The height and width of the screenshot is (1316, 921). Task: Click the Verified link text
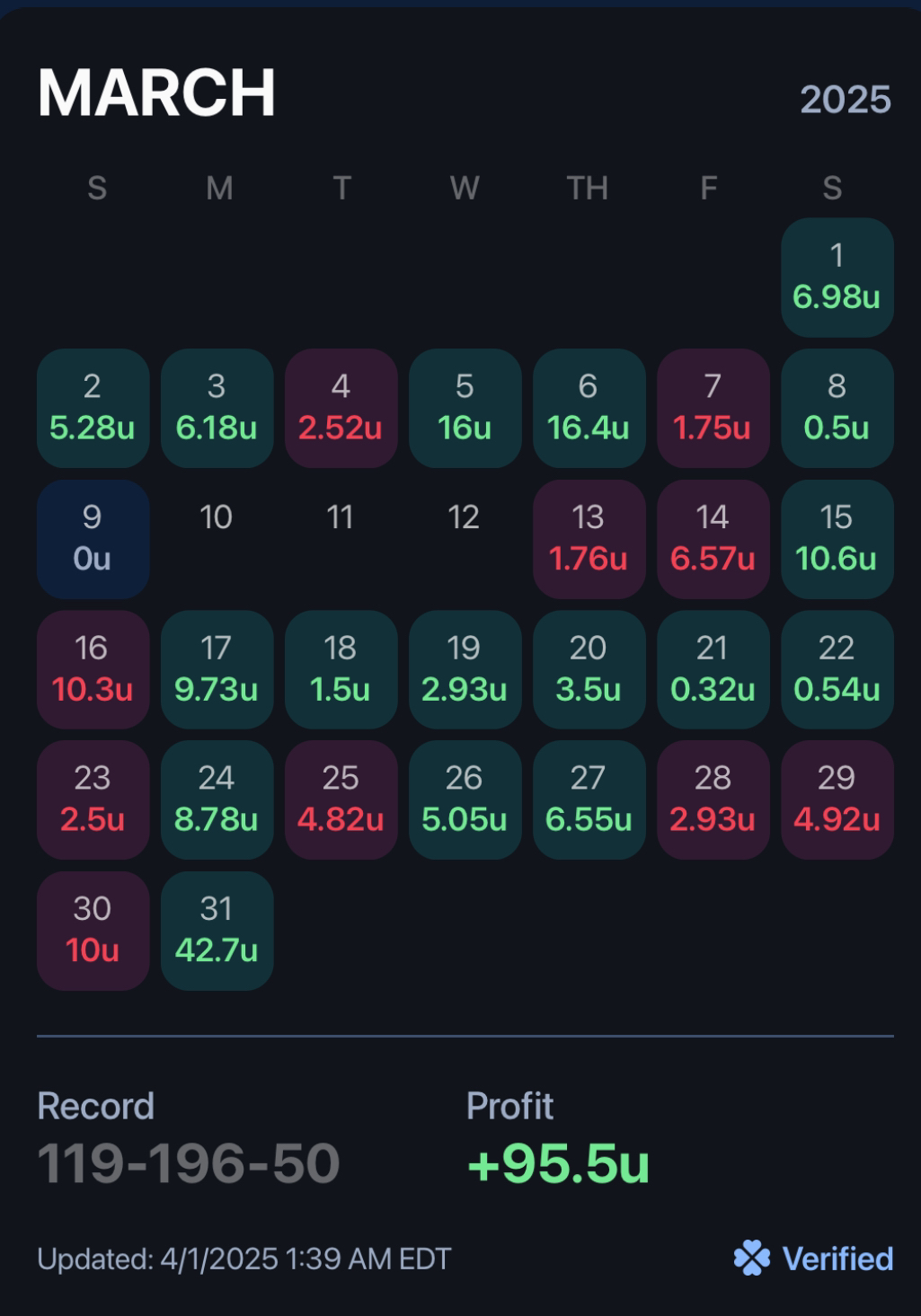tap(837, 1259)
